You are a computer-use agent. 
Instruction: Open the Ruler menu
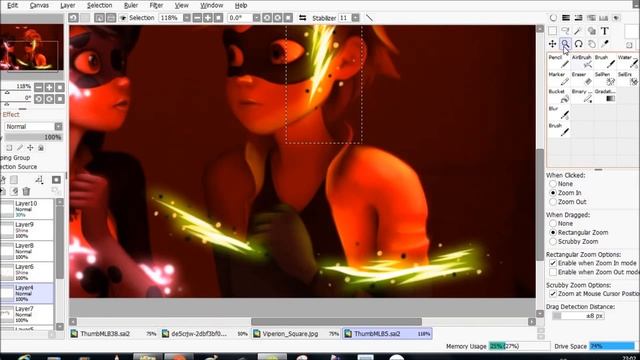(131, 5)
